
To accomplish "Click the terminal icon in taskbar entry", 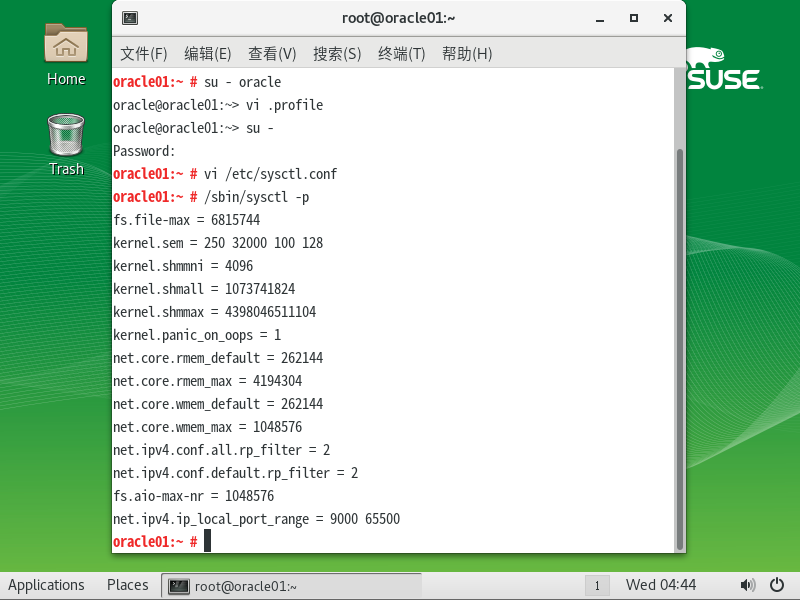I will click(179, 586).
